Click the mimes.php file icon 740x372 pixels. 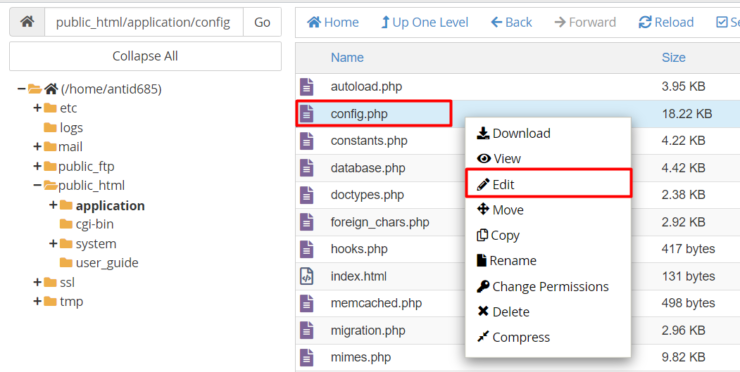click(x=307, y=357)
